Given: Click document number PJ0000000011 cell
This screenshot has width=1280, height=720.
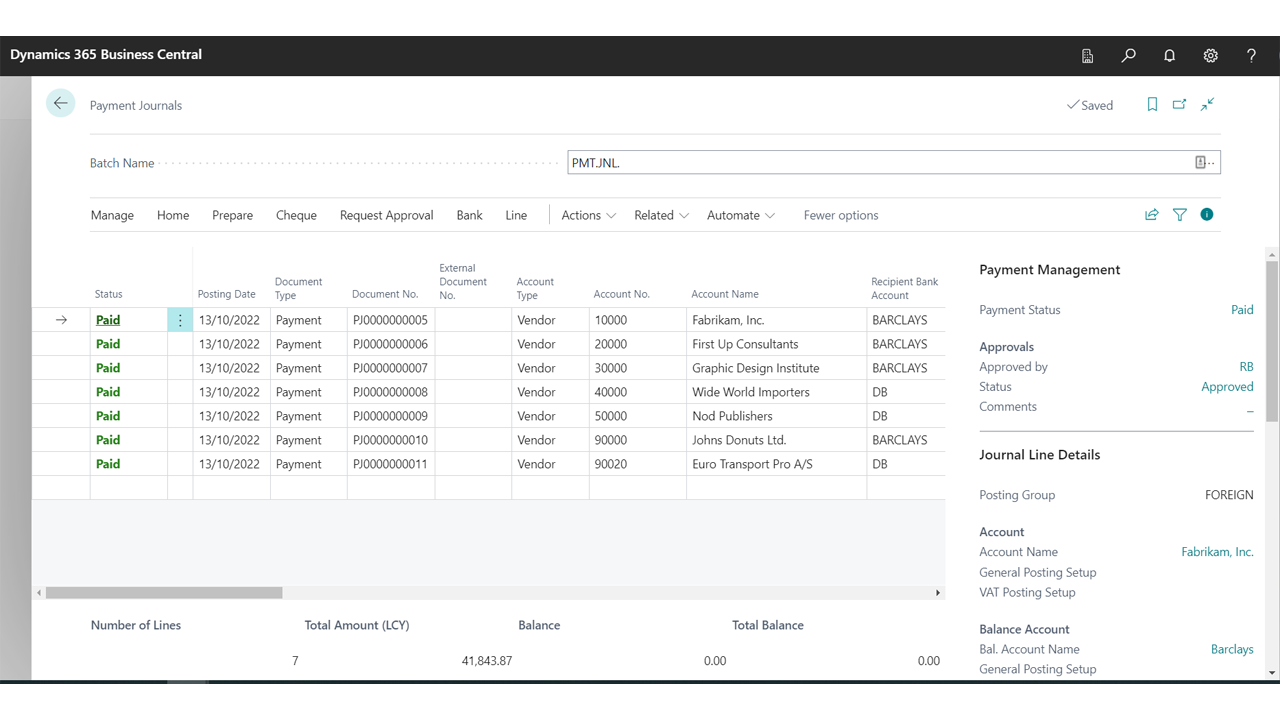Looking at the screenshot, I should pyautogui.click(x=391, y=464).
